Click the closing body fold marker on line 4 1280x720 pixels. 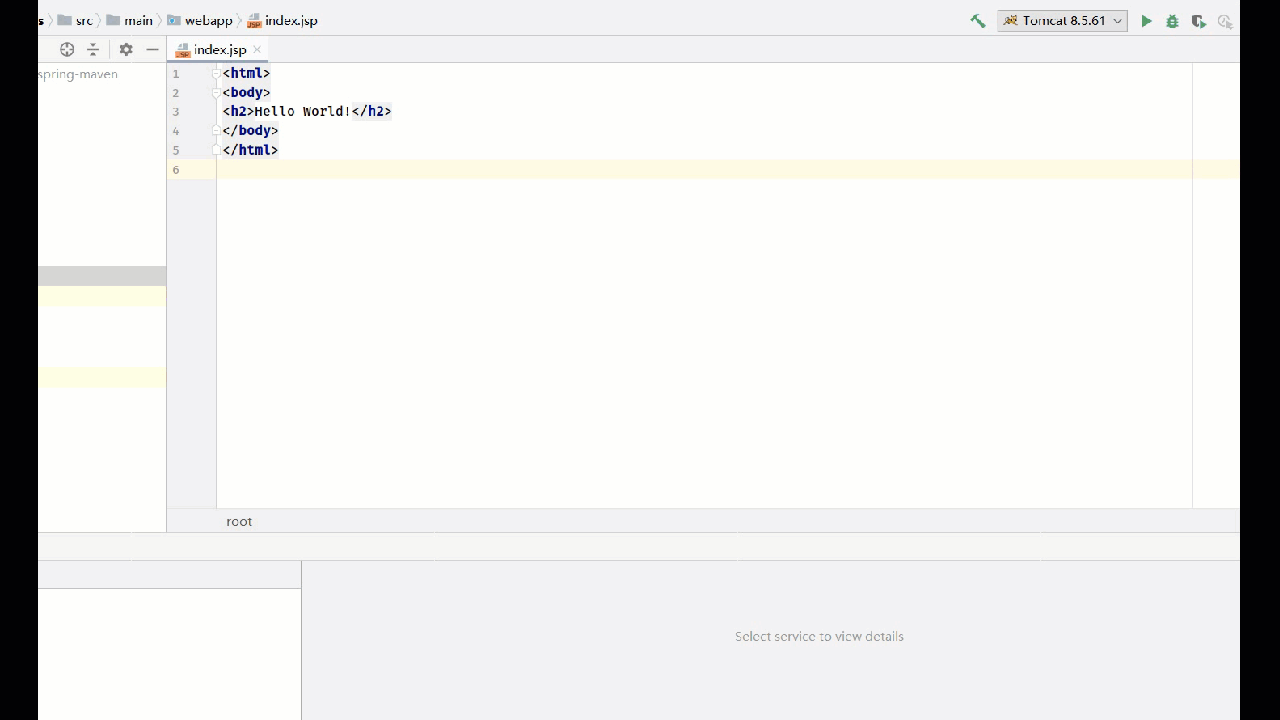point(215,130)
